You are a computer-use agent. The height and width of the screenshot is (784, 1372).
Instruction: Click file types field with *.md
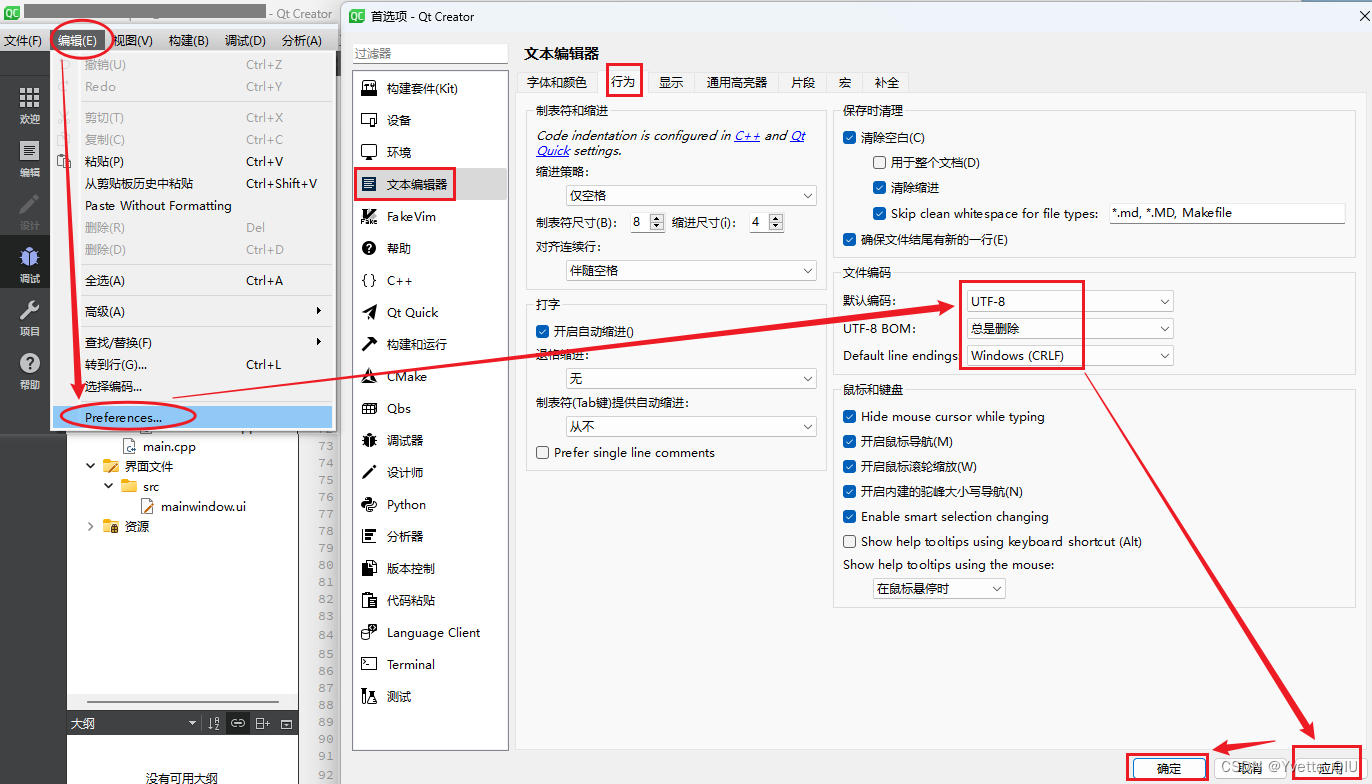(x=1227, y=213)
